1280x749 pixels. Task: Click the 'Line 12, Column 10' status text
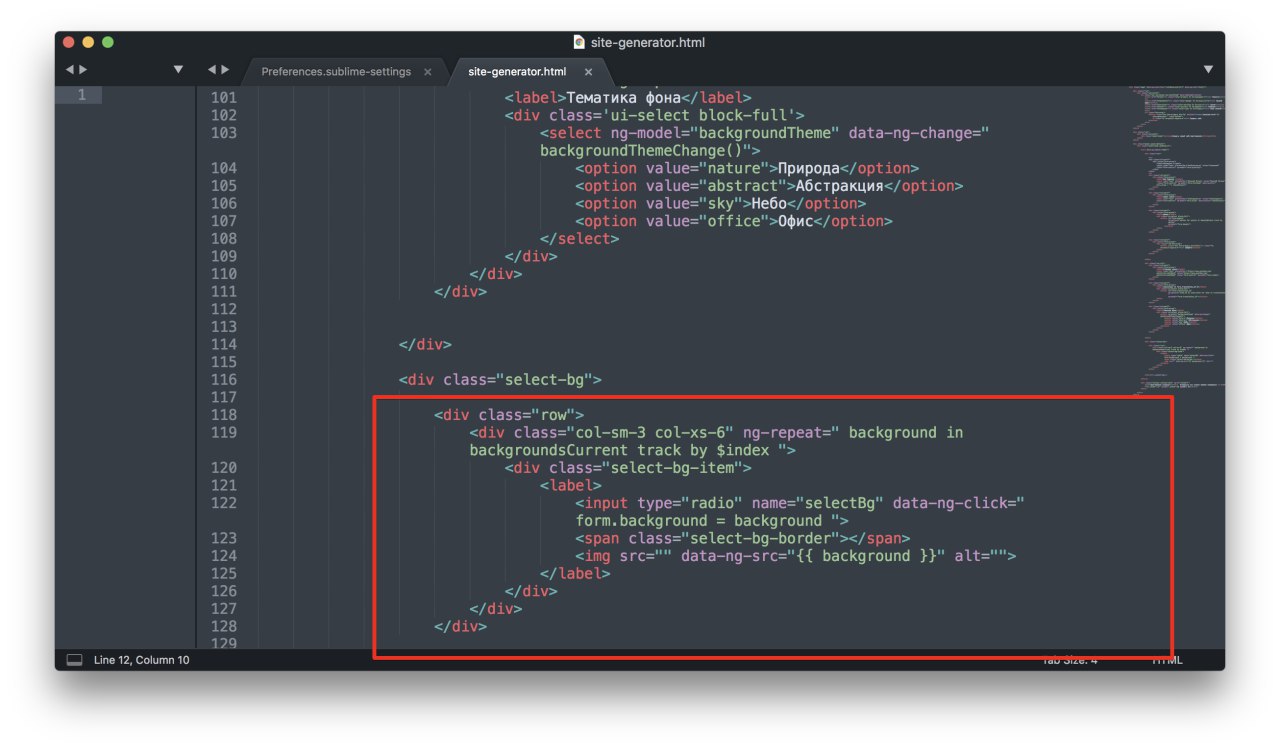click(x=141, y=660)
